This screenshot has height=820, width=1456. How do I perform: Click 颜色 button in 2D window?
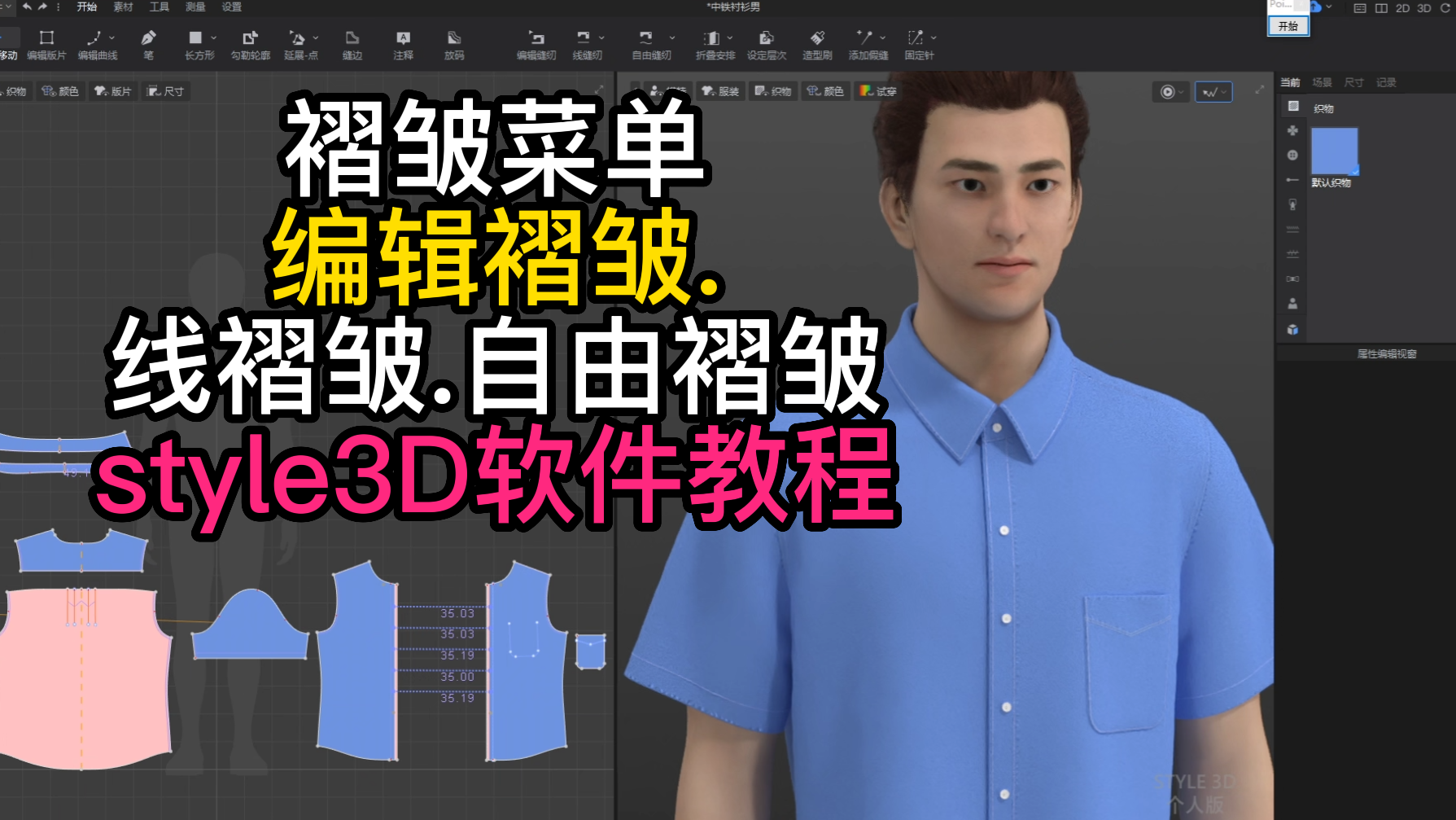tap(60, 91)
